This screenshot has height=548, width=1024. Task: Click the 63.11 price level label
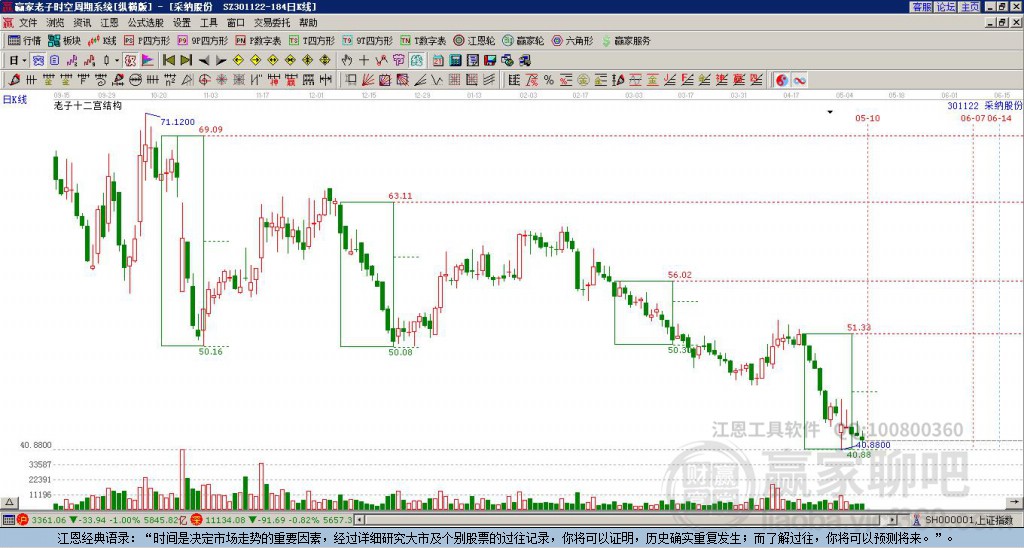pos(400,195)
